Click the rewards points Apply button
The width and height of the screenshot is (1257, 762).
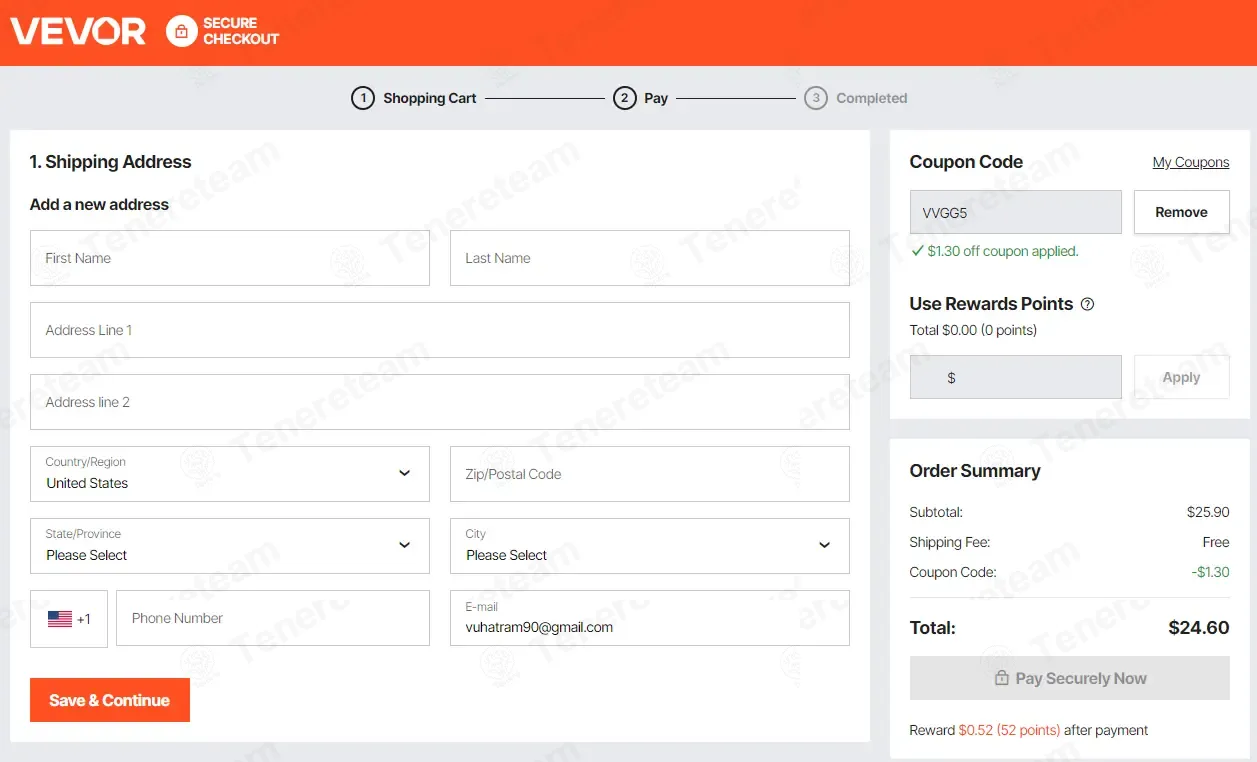coord(1182,377)
